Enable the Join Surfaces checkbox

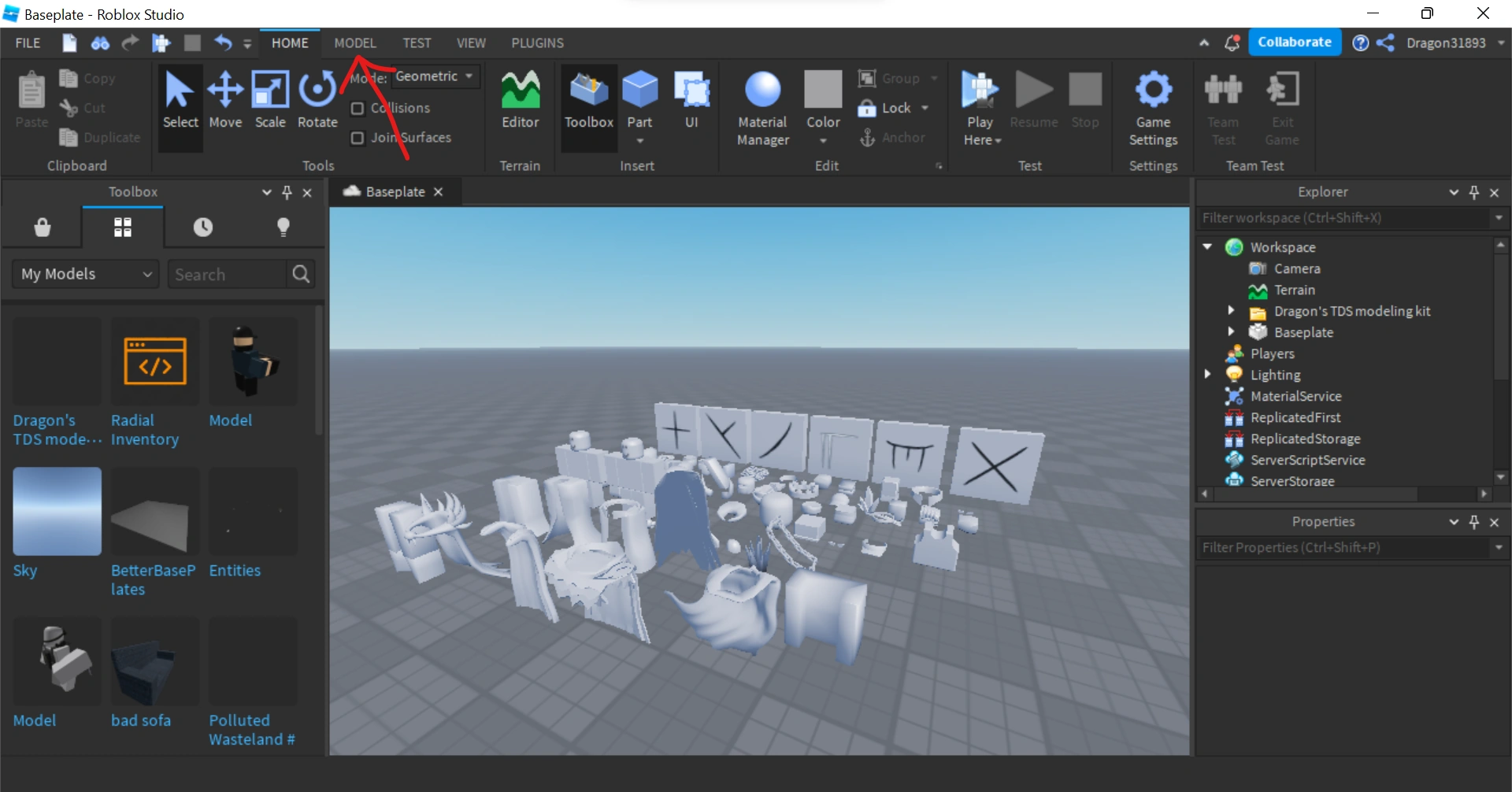click(357, 138)
